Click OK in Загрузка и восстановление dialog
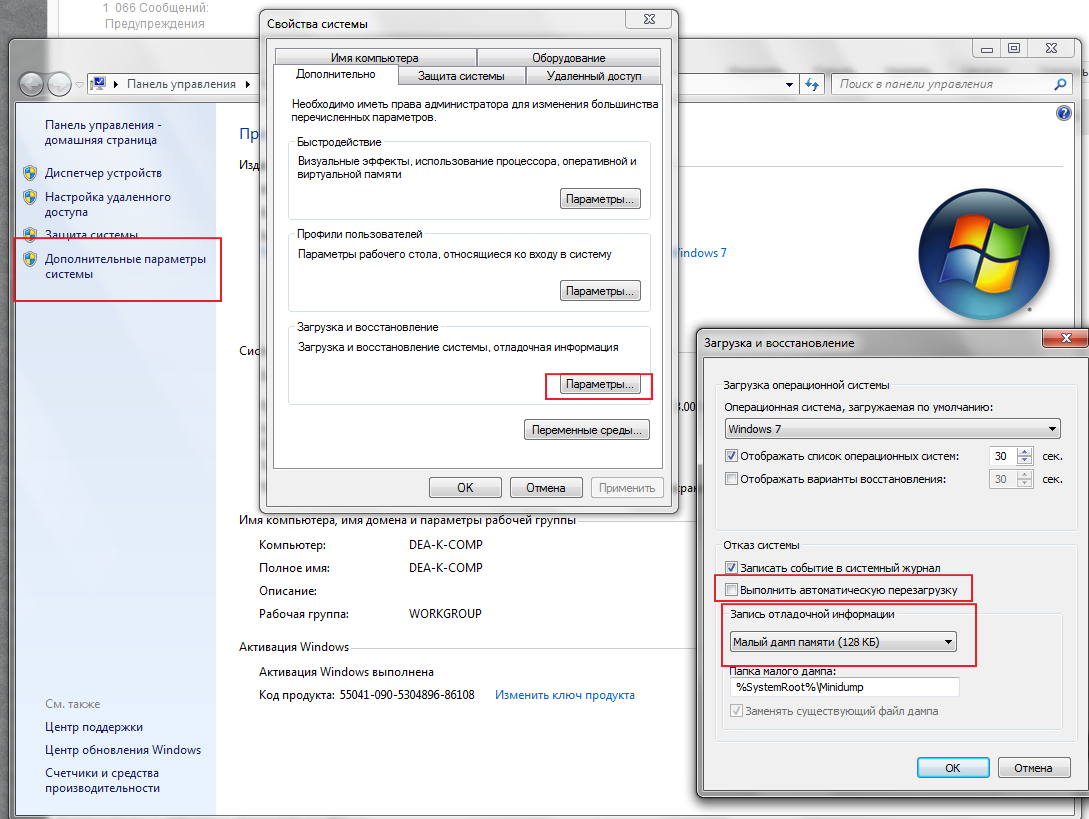Image resolution: width=1089 pixels, height=819 pixels. (x=953, y=768)
